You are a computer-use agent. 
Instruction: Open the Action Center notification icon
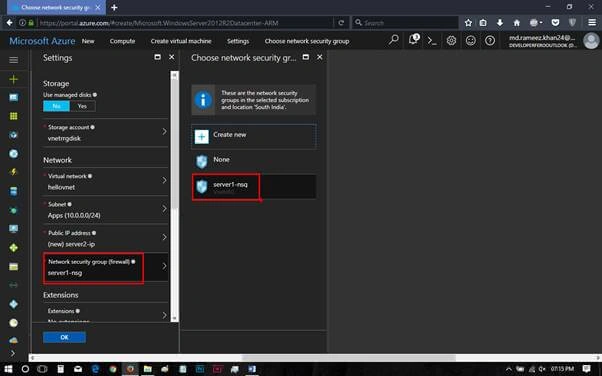click(x=586, y=369)
